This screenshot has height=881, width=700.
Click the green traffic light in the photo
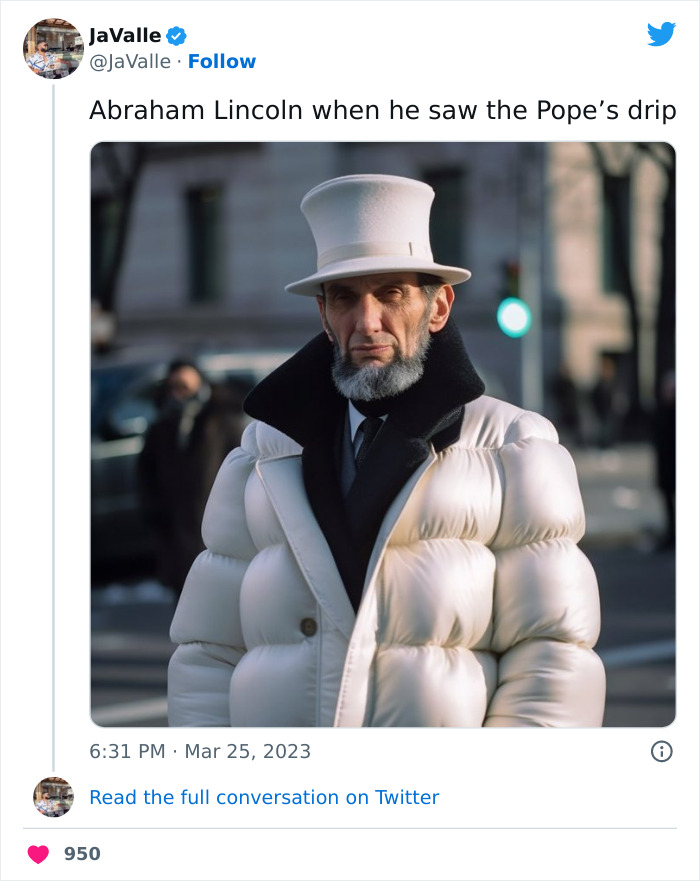click(x=514, y=317)
